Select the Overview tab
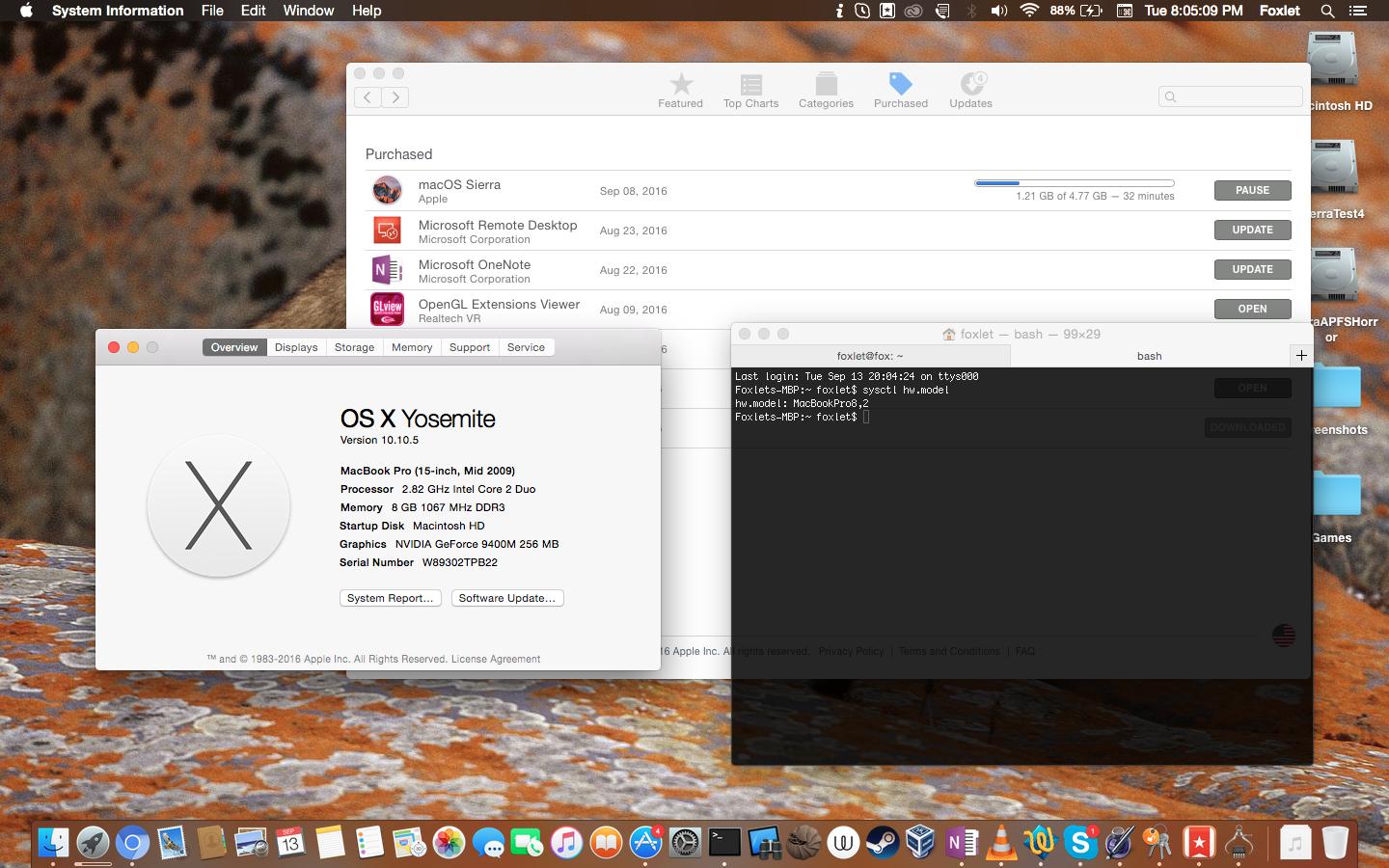This screenshot has width=1389, height=868. pos(234,347)
